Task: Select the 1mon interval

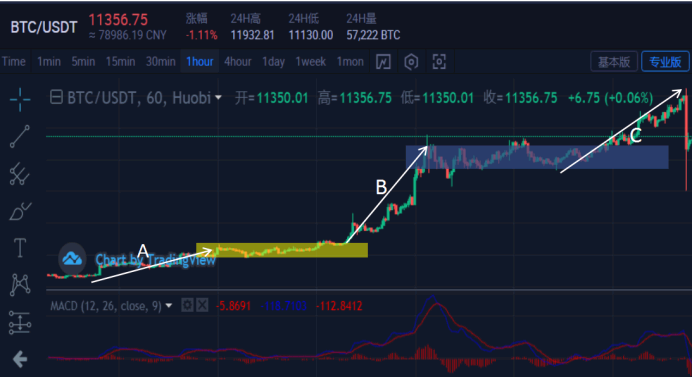Action: pyautogui.click(x=350, y=61)
